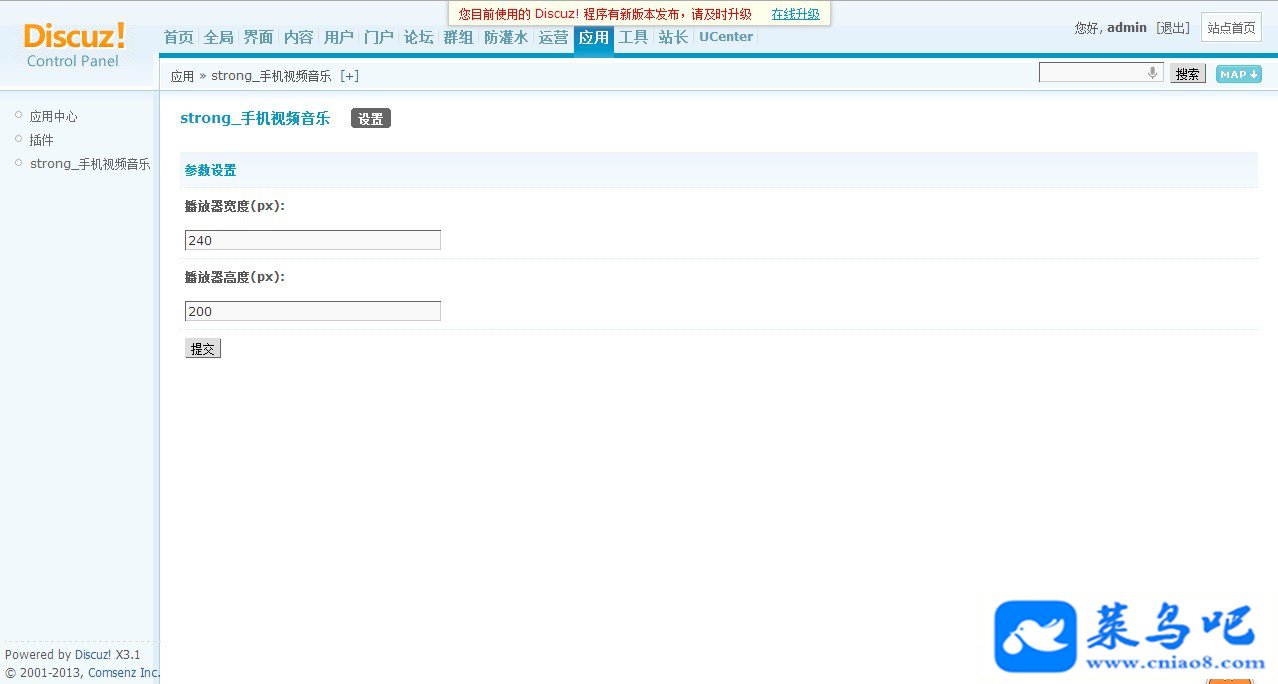Go to the 工具 menu tab
Screen dimensions: 1278x684
coord(634,37)
